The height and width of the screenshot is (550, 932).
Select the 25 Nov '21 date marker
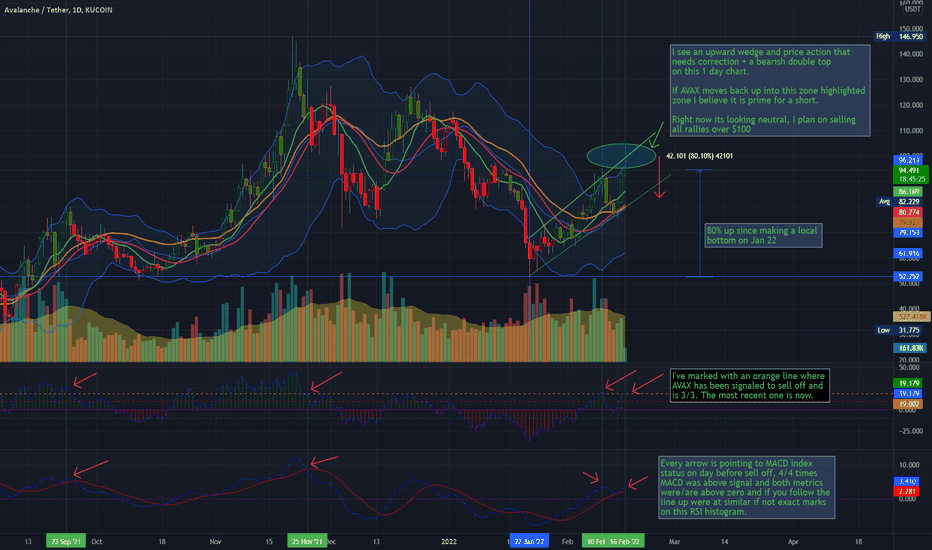coord(307,542)
